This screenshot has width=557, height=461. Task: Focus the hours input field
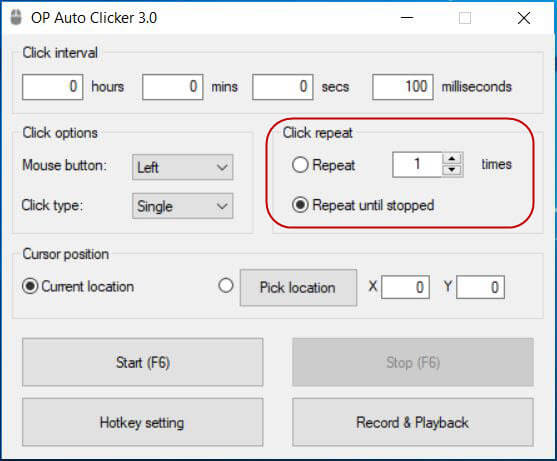pyautogui.click(x=53, y=87)
